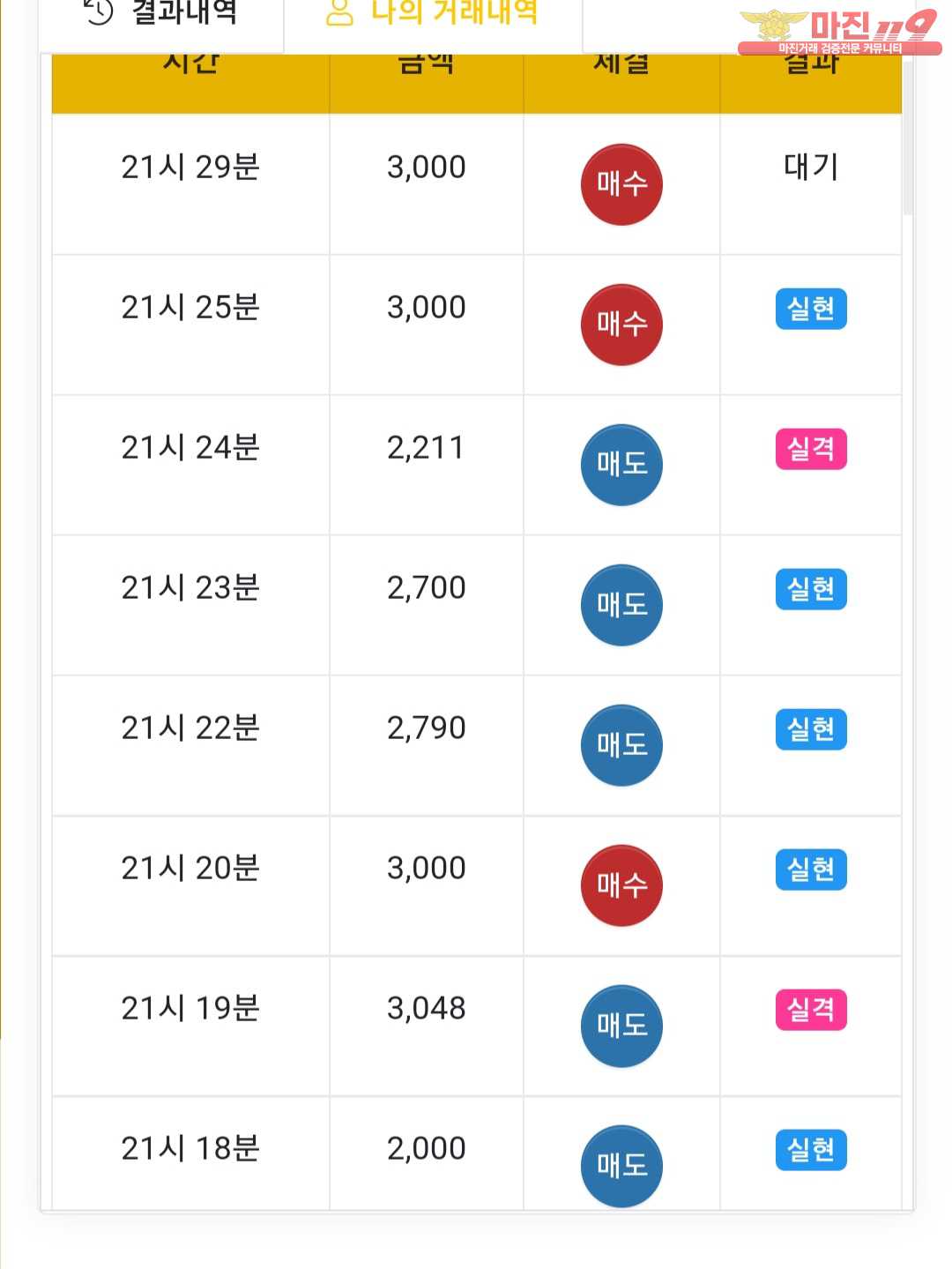Click blue 매도 badge at 21시 23분
This screenshot has height=1269, width=952.
point(621,605)
